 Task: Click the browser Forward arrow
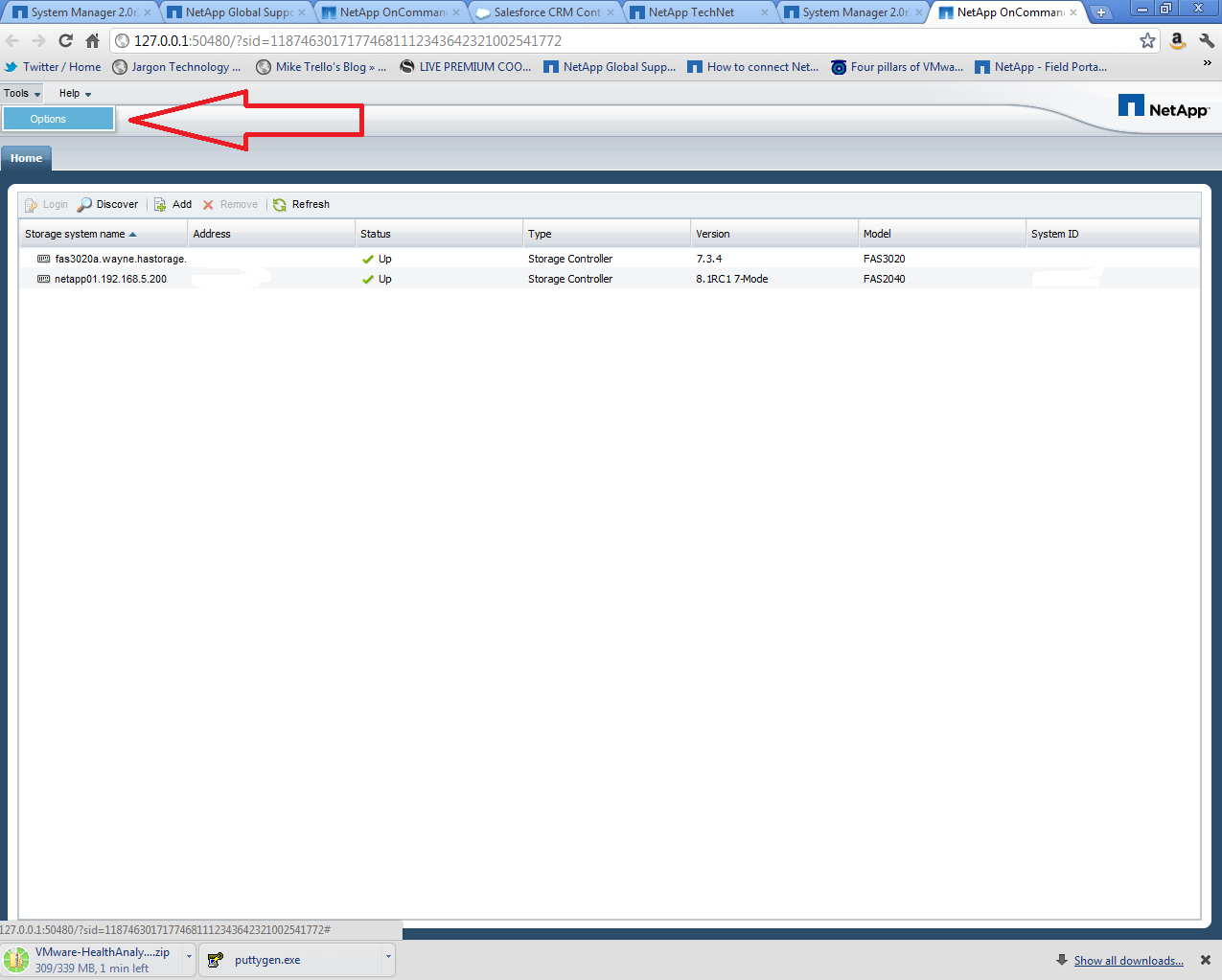point(38,40)
